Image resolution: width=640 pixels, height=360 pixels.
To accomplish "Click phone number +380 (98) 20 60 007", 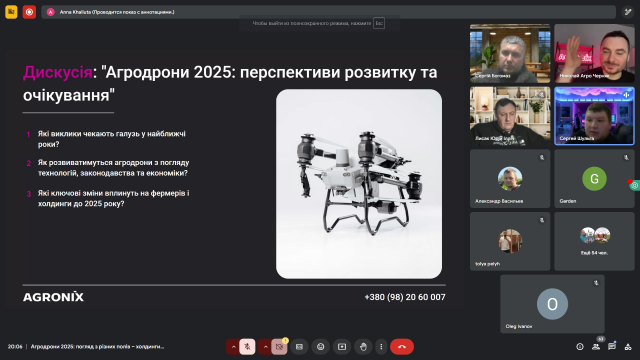I will point(405,297).
